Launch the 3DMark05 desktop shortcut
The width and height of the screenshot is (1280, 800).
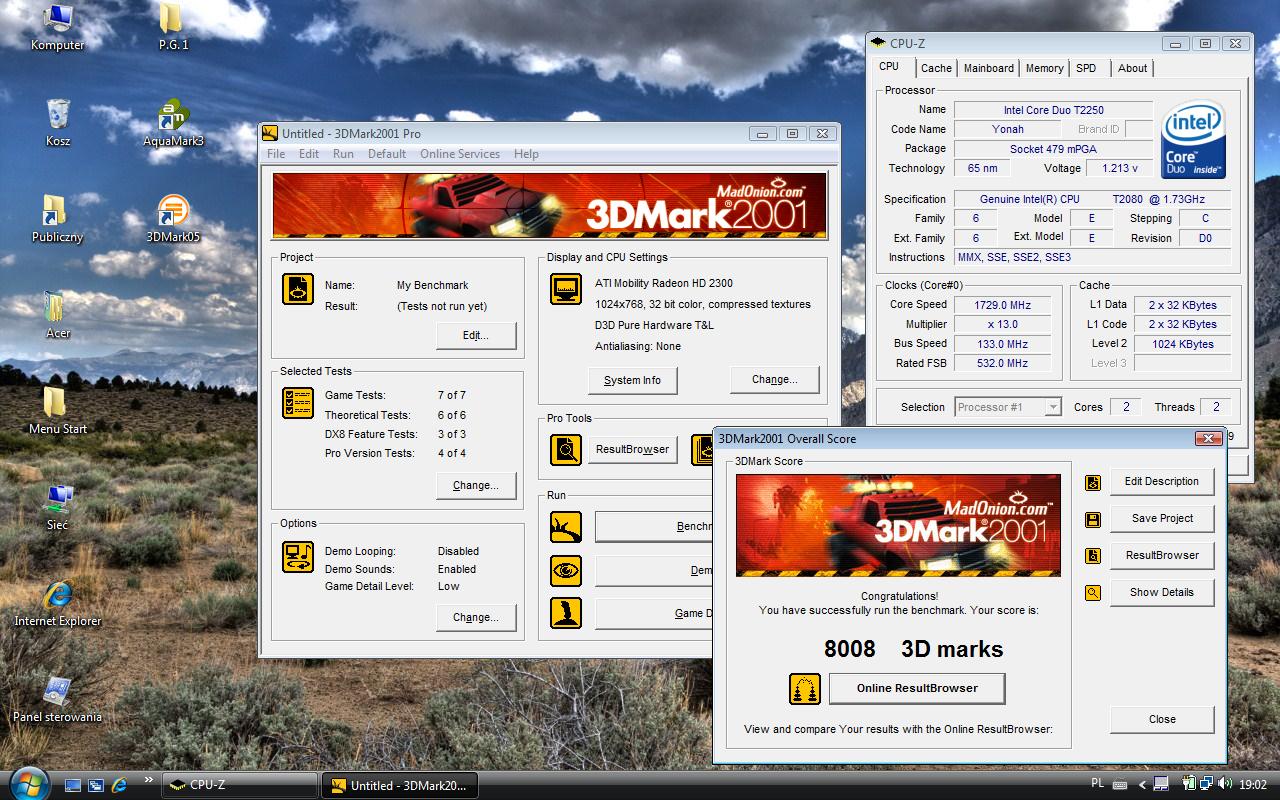173,219
